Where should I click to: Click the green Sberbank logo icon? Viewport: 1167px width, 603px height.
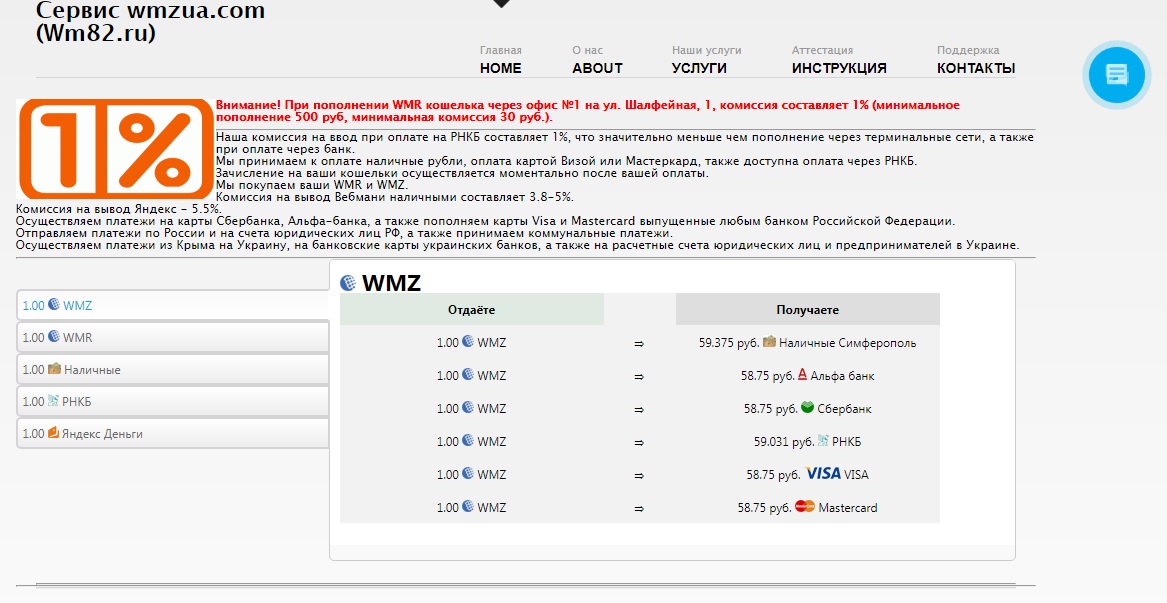(x=807, y=408)
